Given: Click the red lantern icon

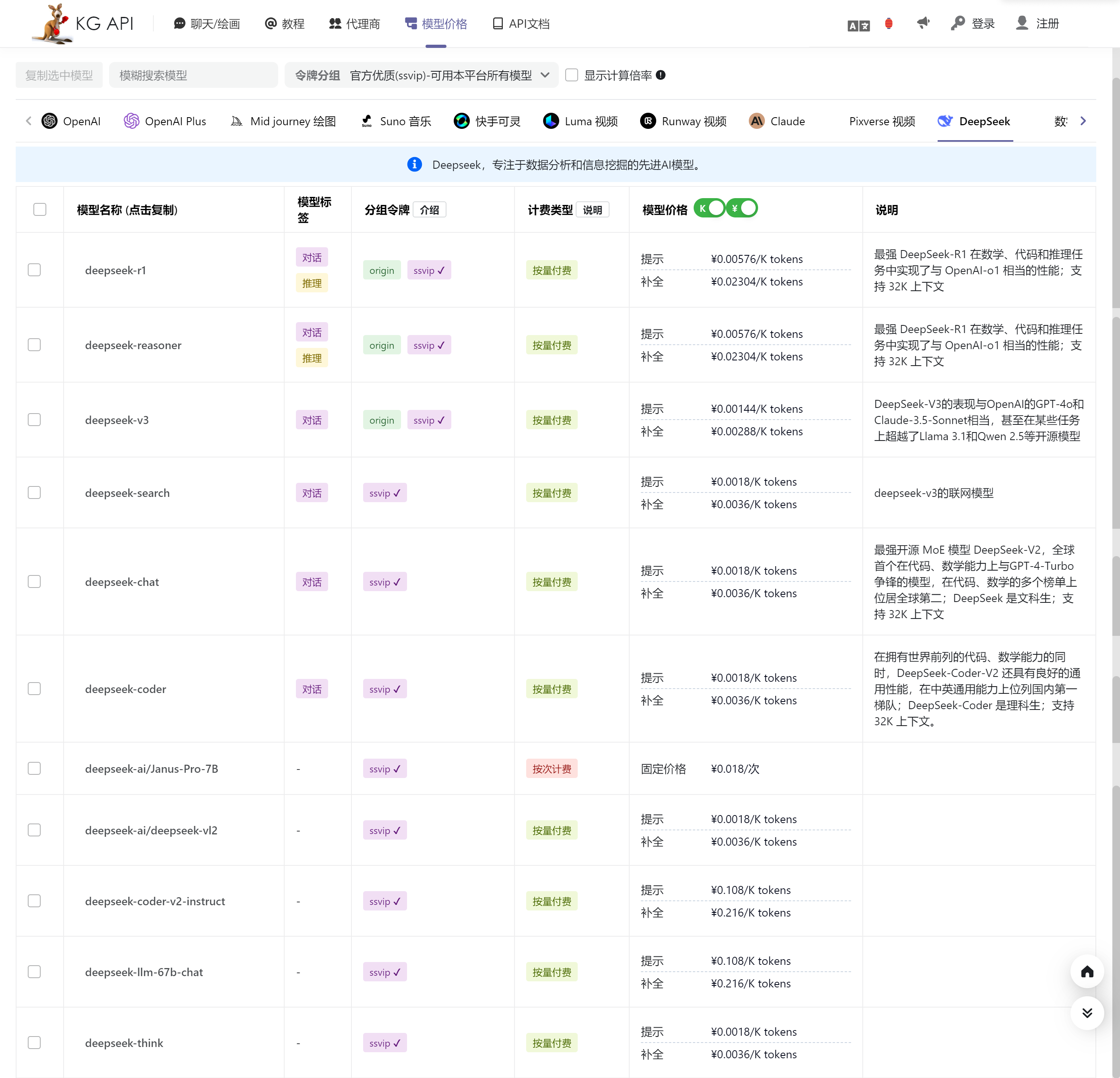Looking at the screenshot, I should click(889, 23).
